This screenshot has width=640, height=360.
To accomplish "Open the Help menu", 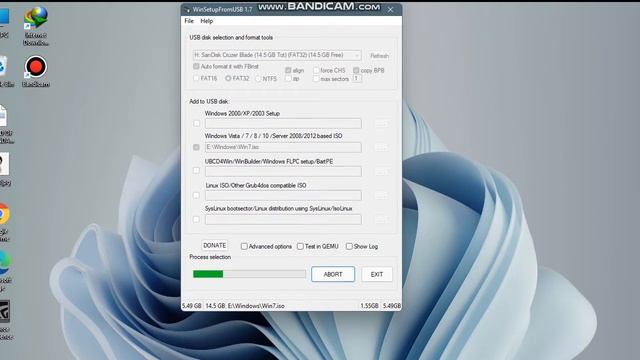I will 207,21.
